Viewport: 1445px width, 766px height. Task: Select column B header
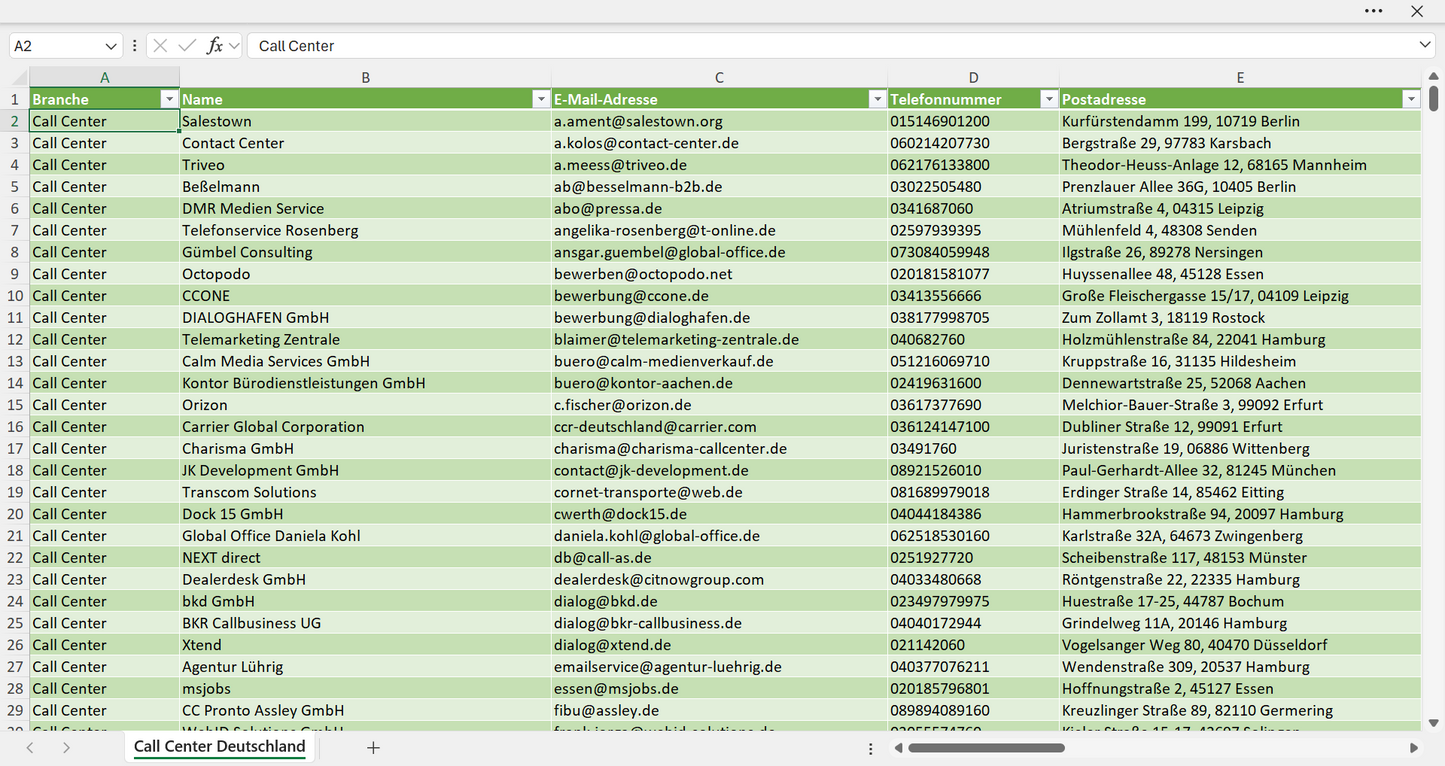pos(365,77)
